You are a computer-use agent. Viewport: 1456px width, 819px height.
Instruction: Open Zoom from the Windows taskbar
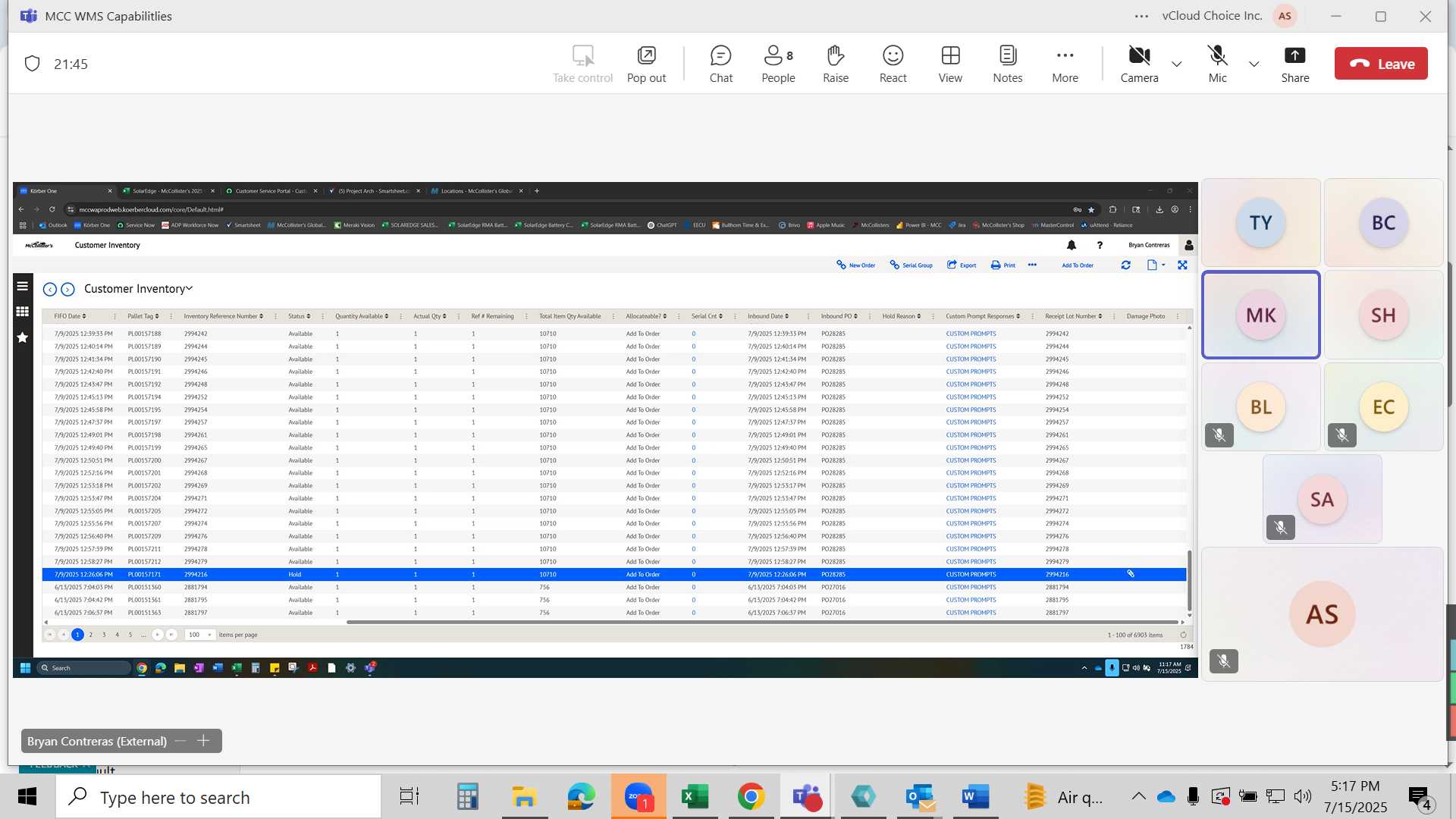[639, 797]
